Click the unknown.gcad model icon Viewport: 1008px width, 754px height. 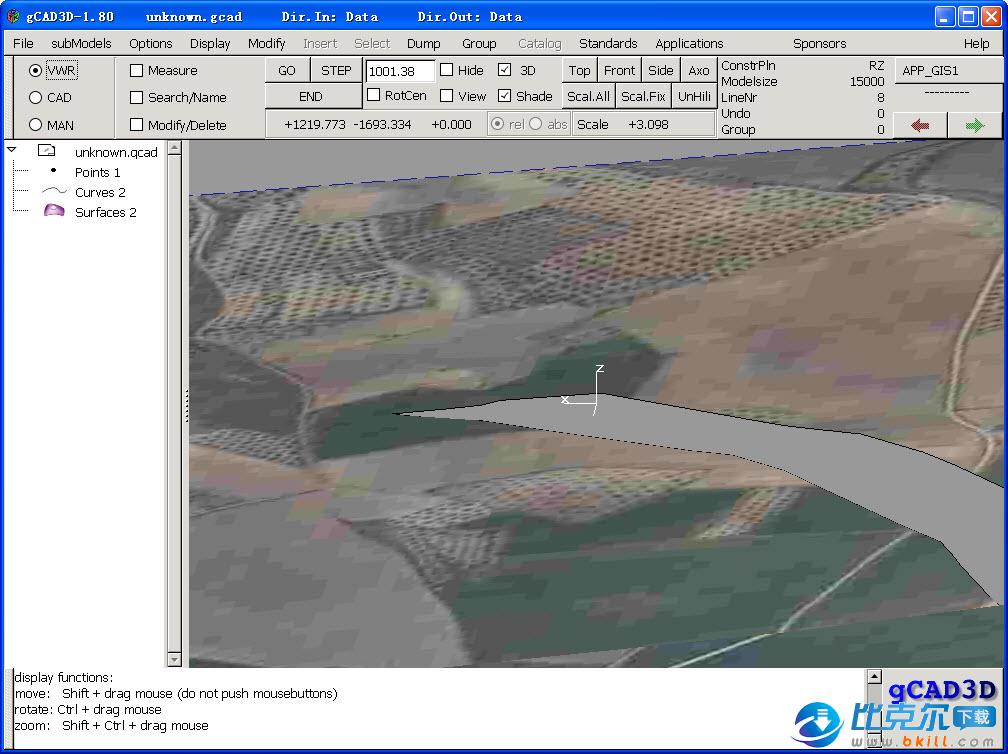[47, 151]
